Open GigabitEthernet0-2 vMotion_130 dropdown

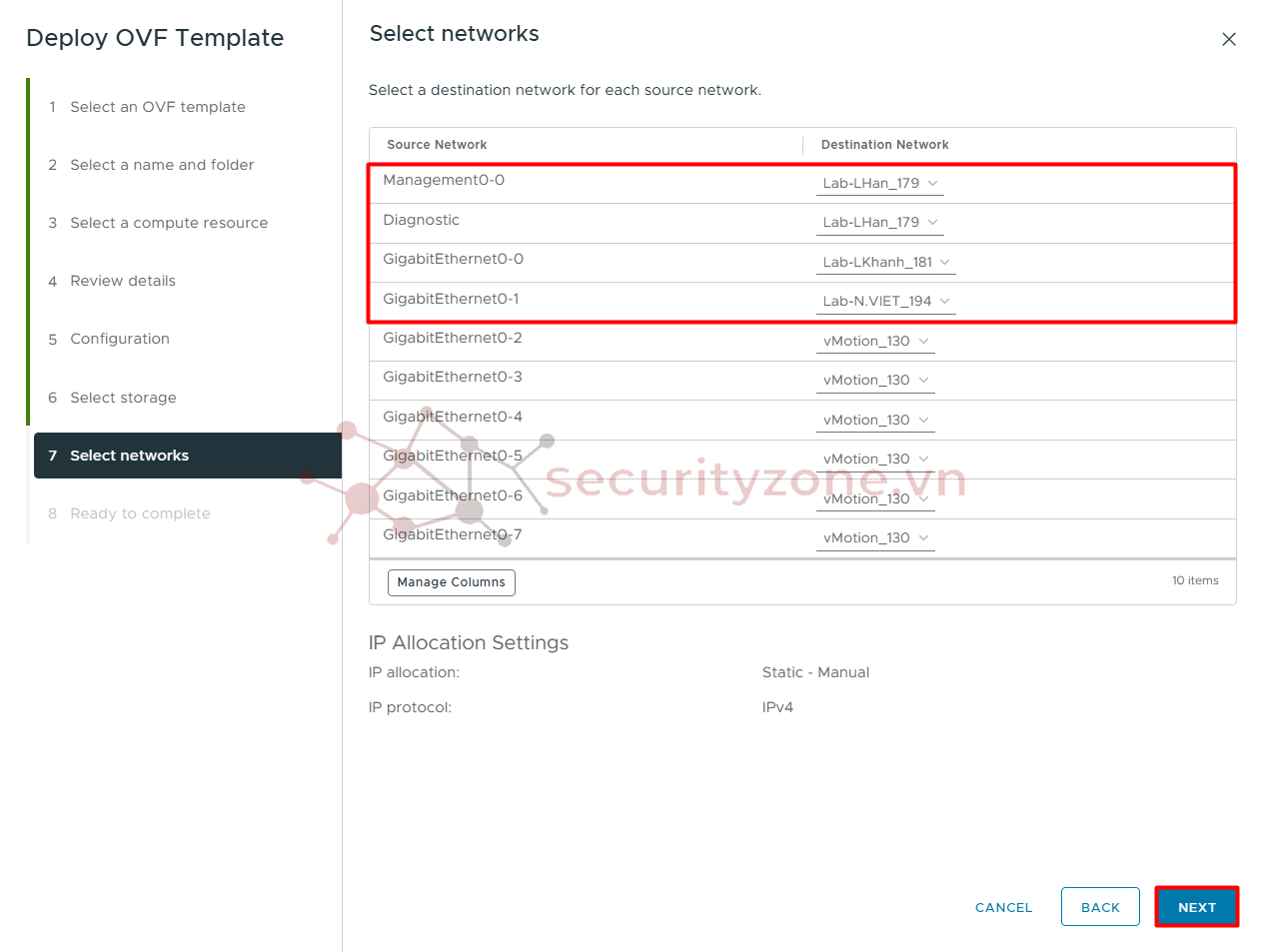click(x=875, y=341)
